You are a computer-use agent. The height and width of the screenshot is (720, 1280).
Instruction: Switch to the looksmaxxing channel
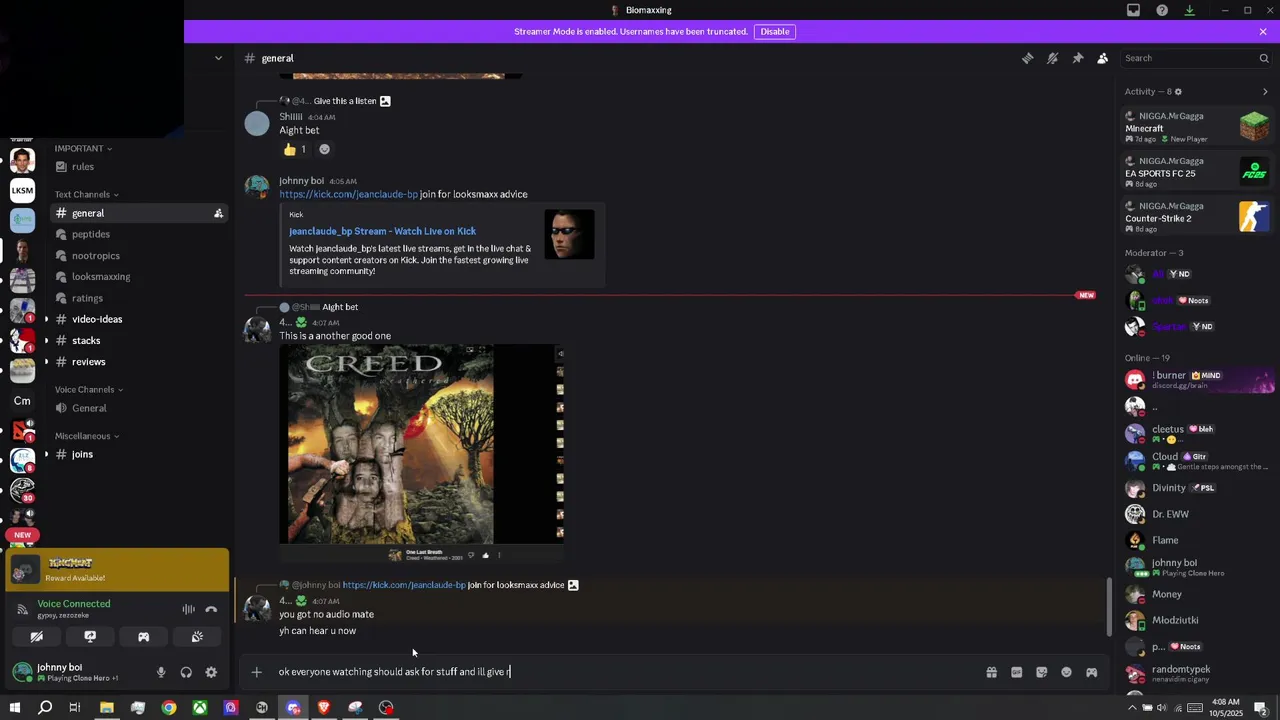(x=138, y=276)
